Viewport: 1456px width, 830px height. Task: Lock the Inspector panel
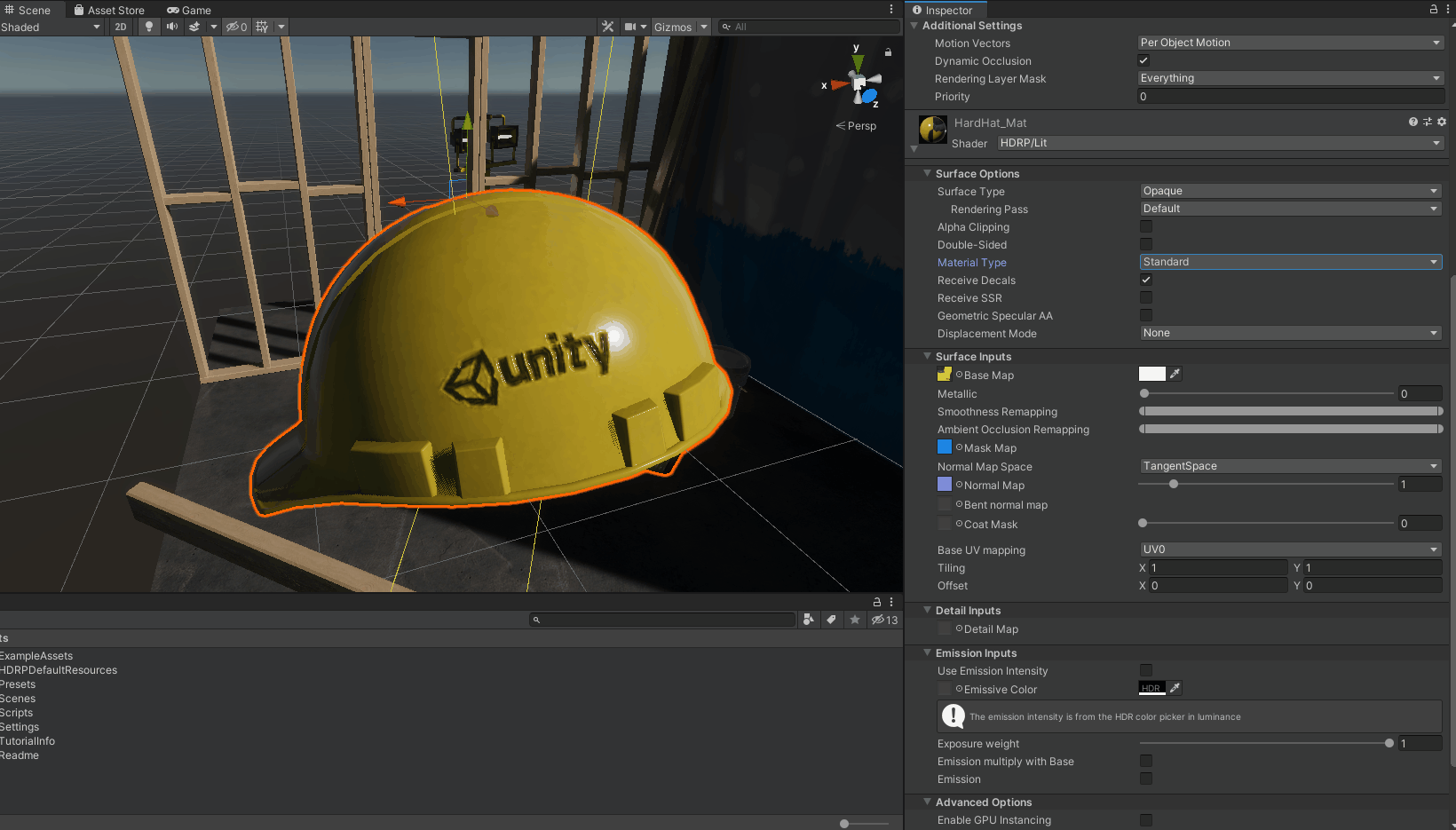pyautogui.click(x=1434, y=9)
